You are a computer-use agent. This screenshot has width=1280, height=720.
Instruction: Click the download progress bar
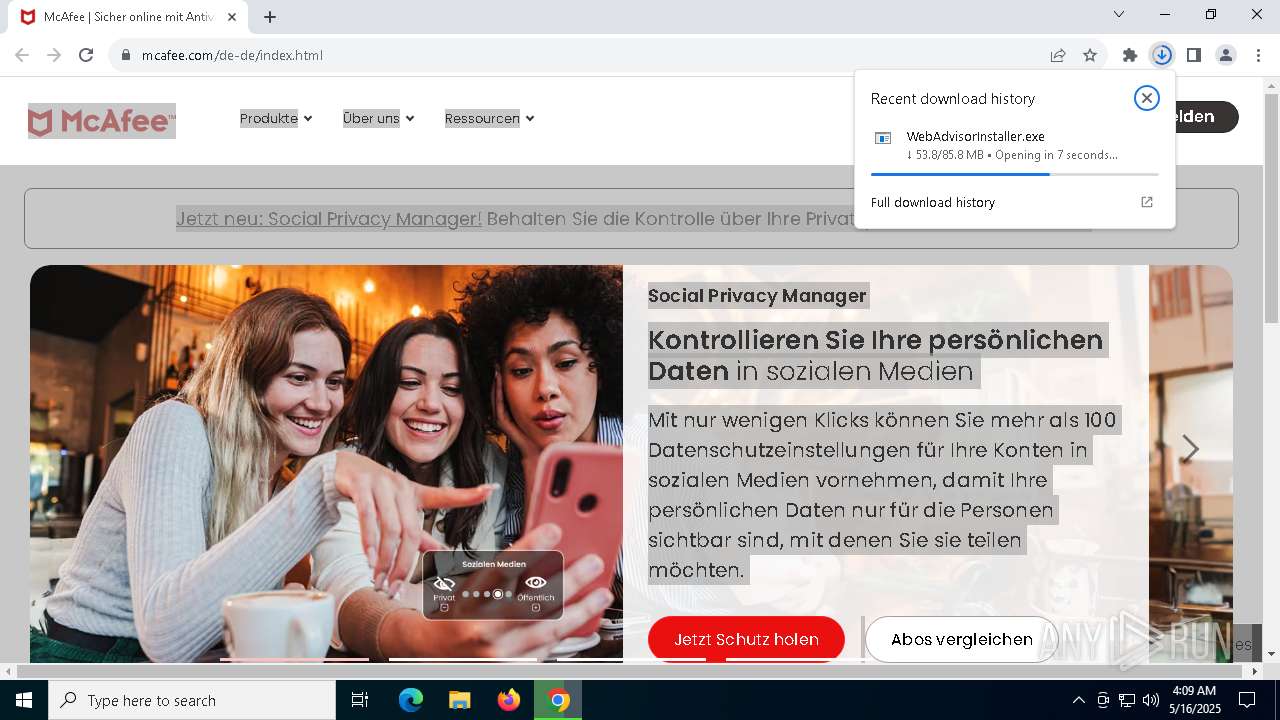pos(1014,174)
